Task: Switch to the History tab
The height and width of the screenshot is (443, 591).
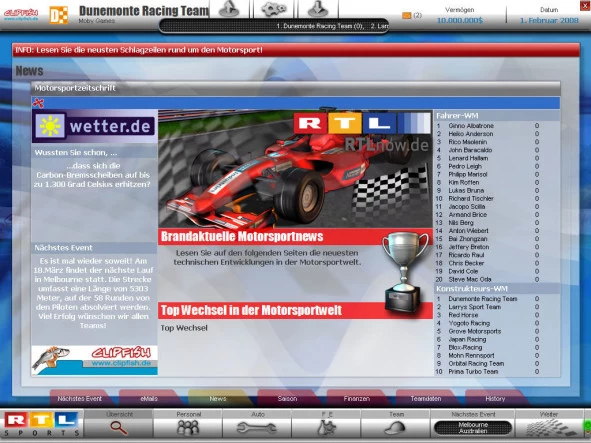Action: click(x=495, y=399)
